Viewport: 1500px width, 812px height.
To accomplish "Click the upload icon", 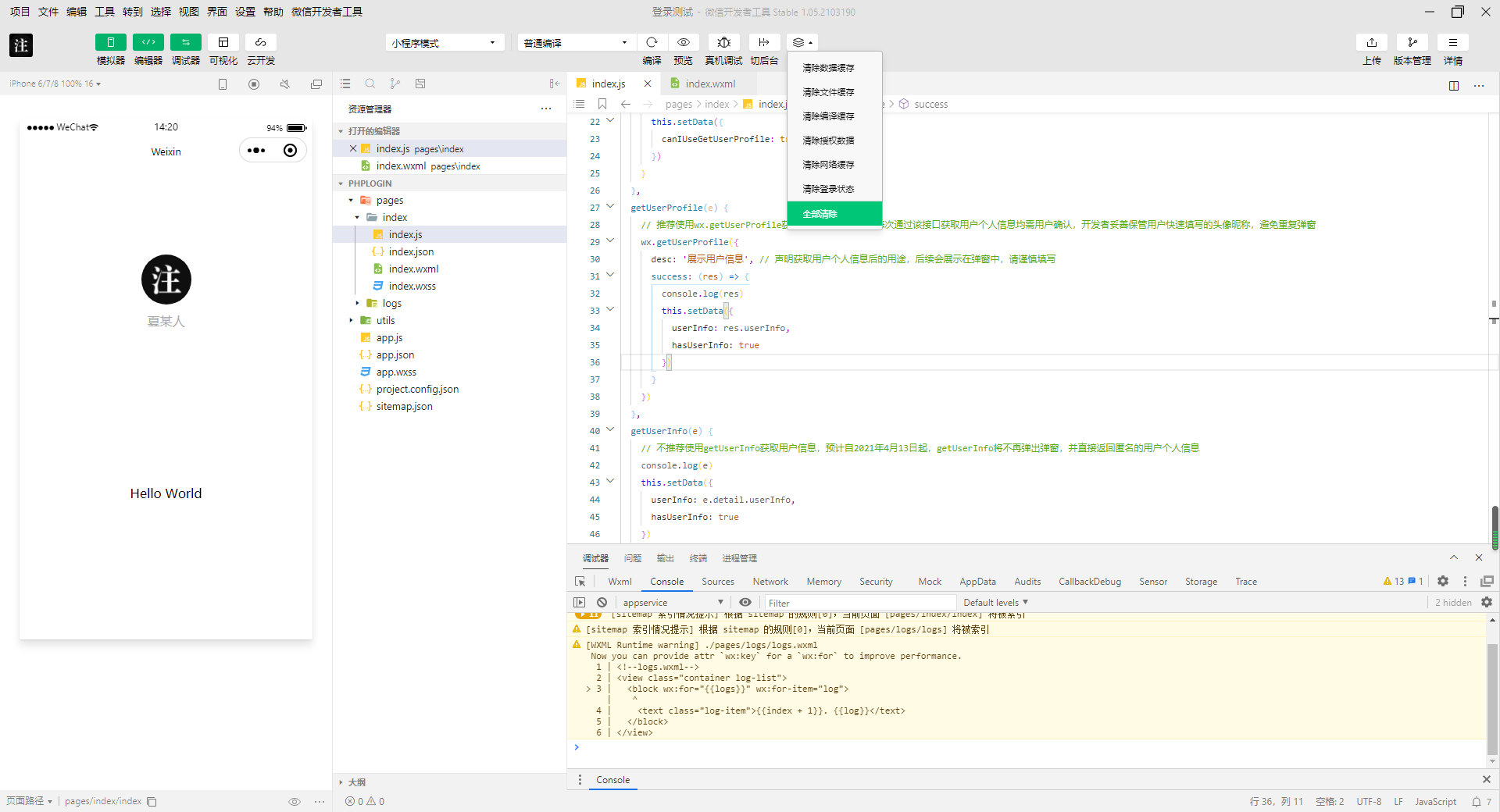I will [1372, 42].
